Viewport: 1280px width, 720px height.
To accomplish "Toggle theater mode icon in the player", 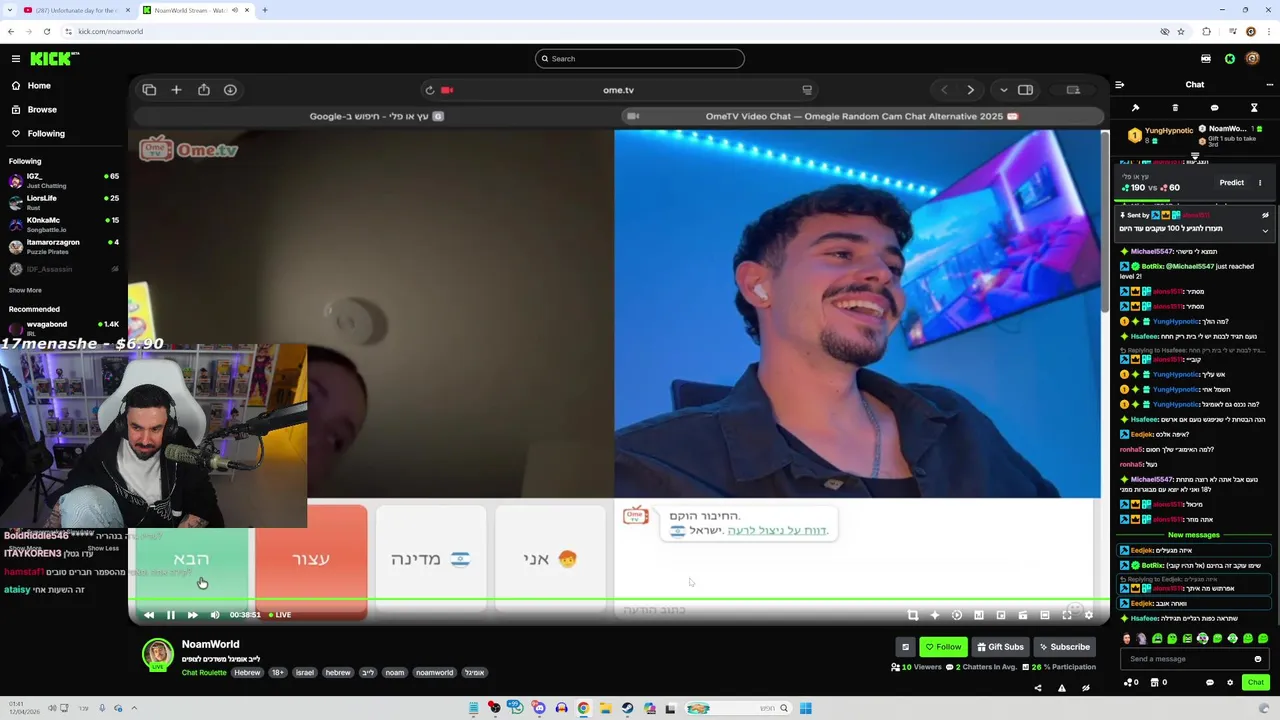I will 1045,615.
